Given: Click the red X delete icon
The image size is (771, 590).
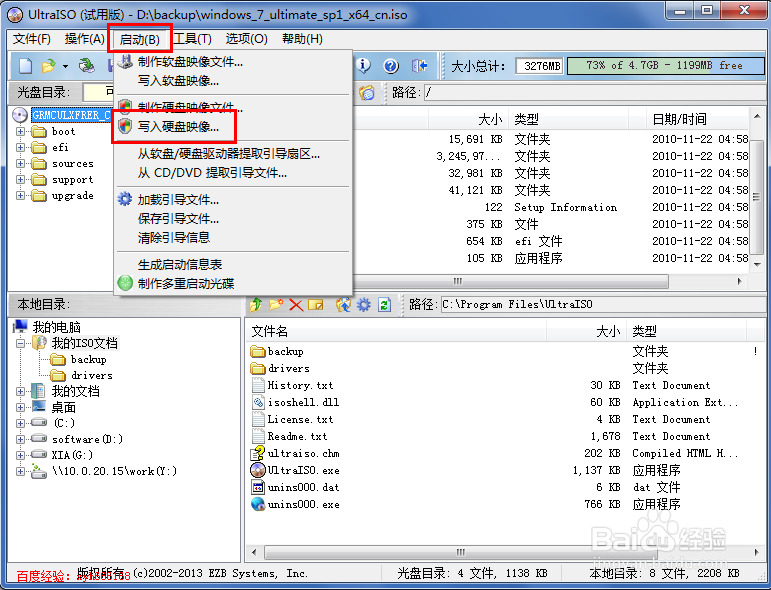Looking at the screenshot, I should coord(296,305).
